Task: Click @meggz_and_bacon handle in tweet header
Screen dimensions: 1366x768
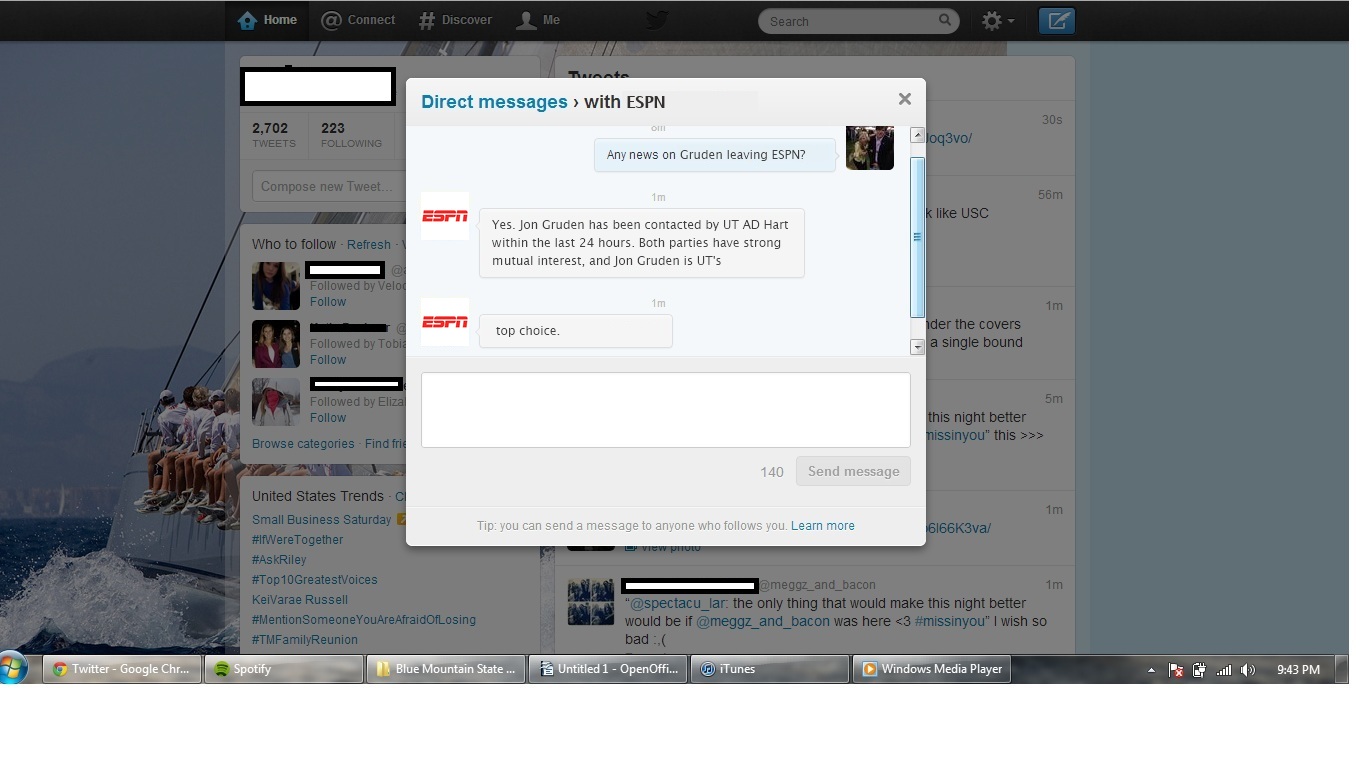Action: [x=817, y=585]
